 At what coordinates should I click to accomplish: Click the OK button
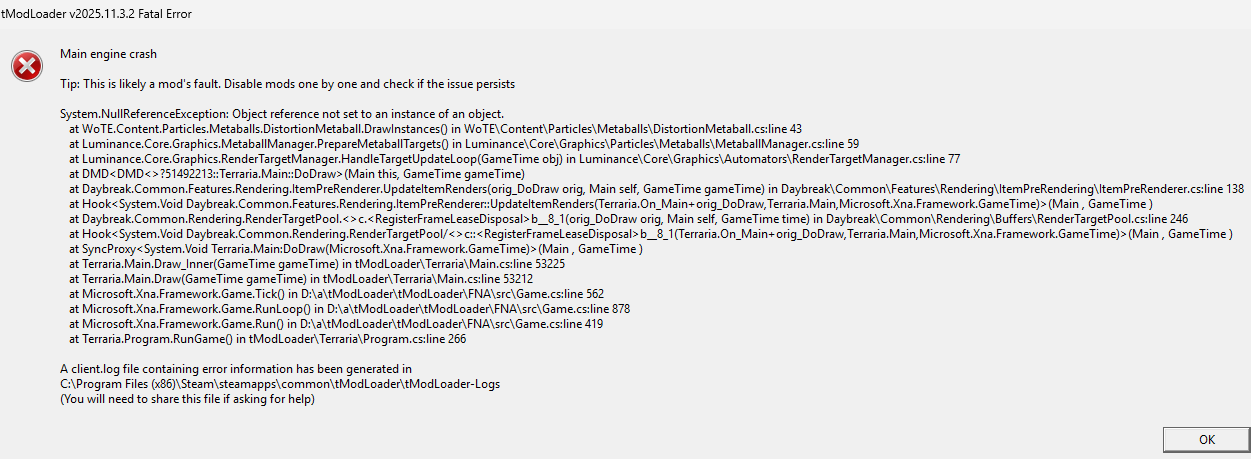(x=1206, y=439)
